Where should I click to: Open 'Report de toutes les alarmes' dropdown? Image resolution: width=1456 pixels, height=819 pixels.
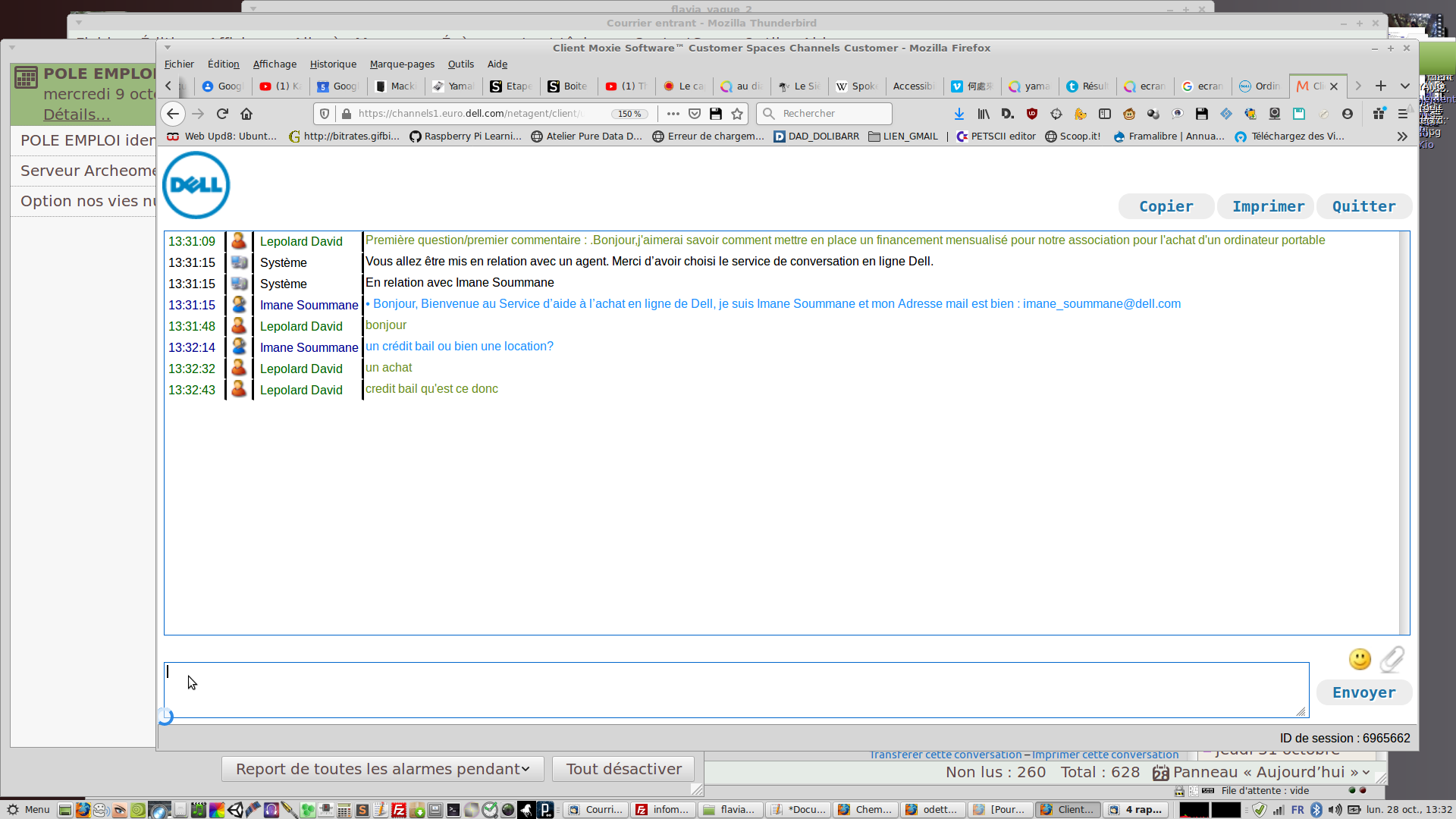click(x=382, y=769)
